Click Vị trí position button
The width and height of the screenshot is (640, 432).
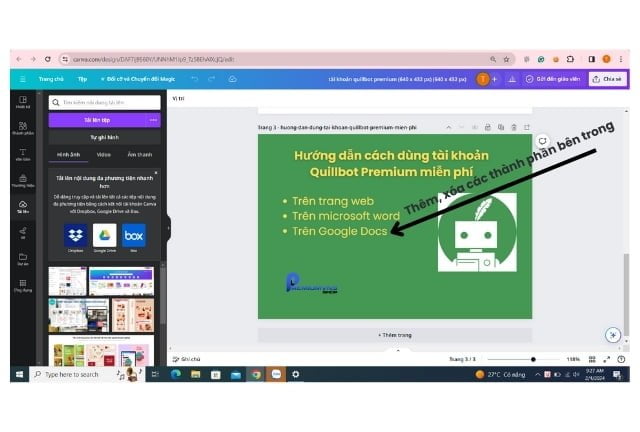coord(178,98)
